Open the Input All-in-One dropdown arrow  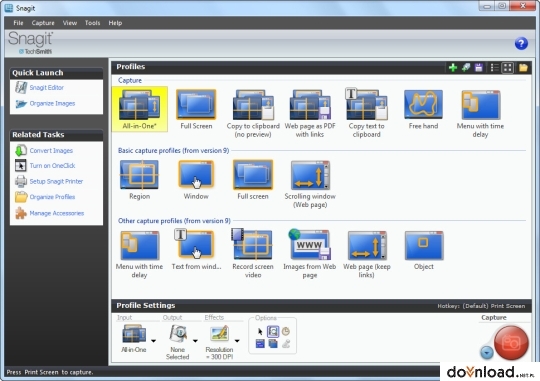[153, 341]
